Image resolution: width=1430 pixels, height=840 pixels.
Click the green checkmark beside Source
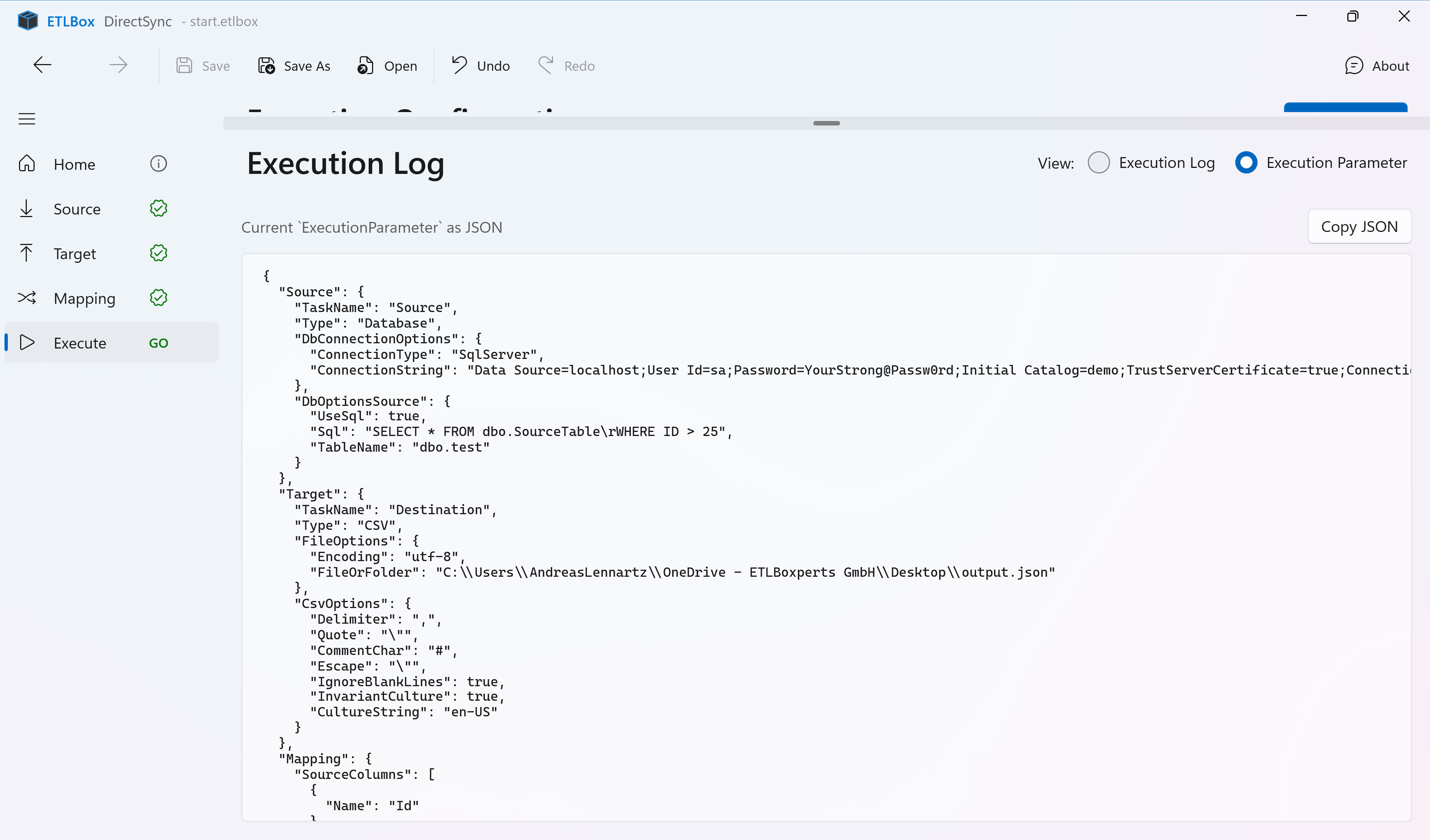click(x=158, y=208)
